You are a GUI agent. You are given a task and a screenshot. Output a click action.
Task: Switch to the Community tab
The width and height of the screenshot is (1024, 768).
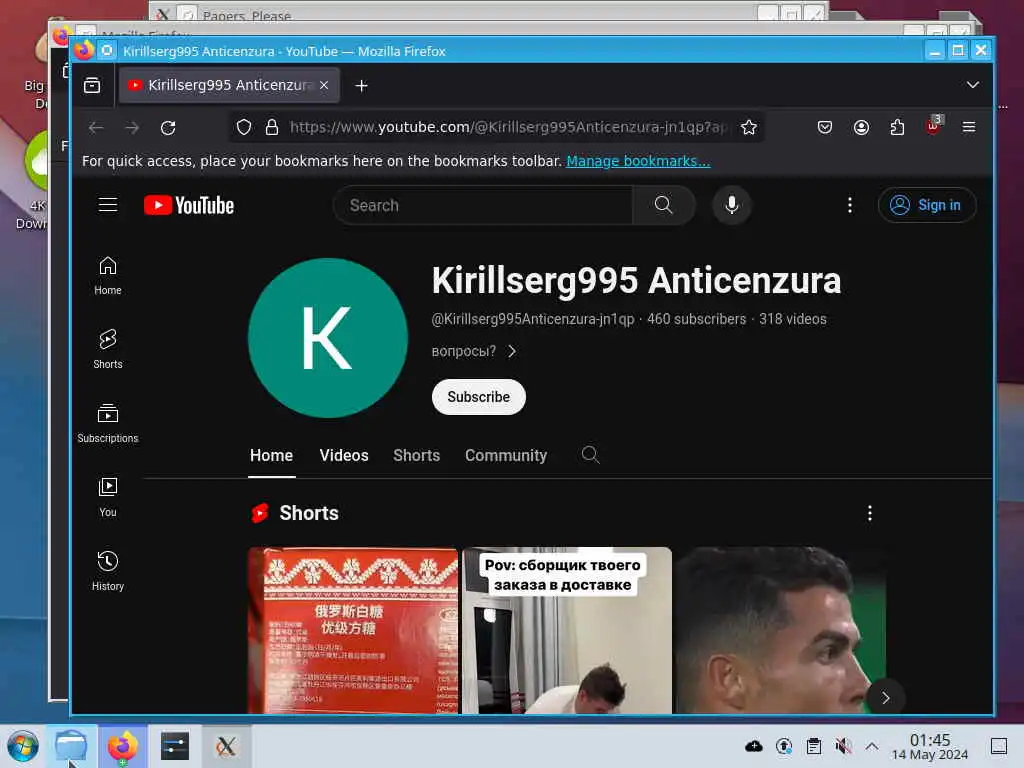[x=505, y=455]
